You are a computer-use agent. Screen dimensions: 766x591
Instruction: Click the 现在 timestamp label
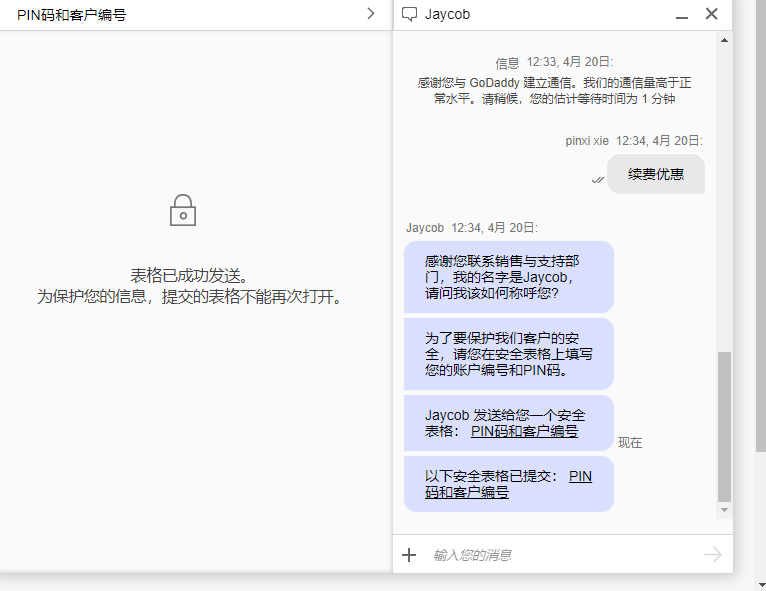[x=630, y=443]
